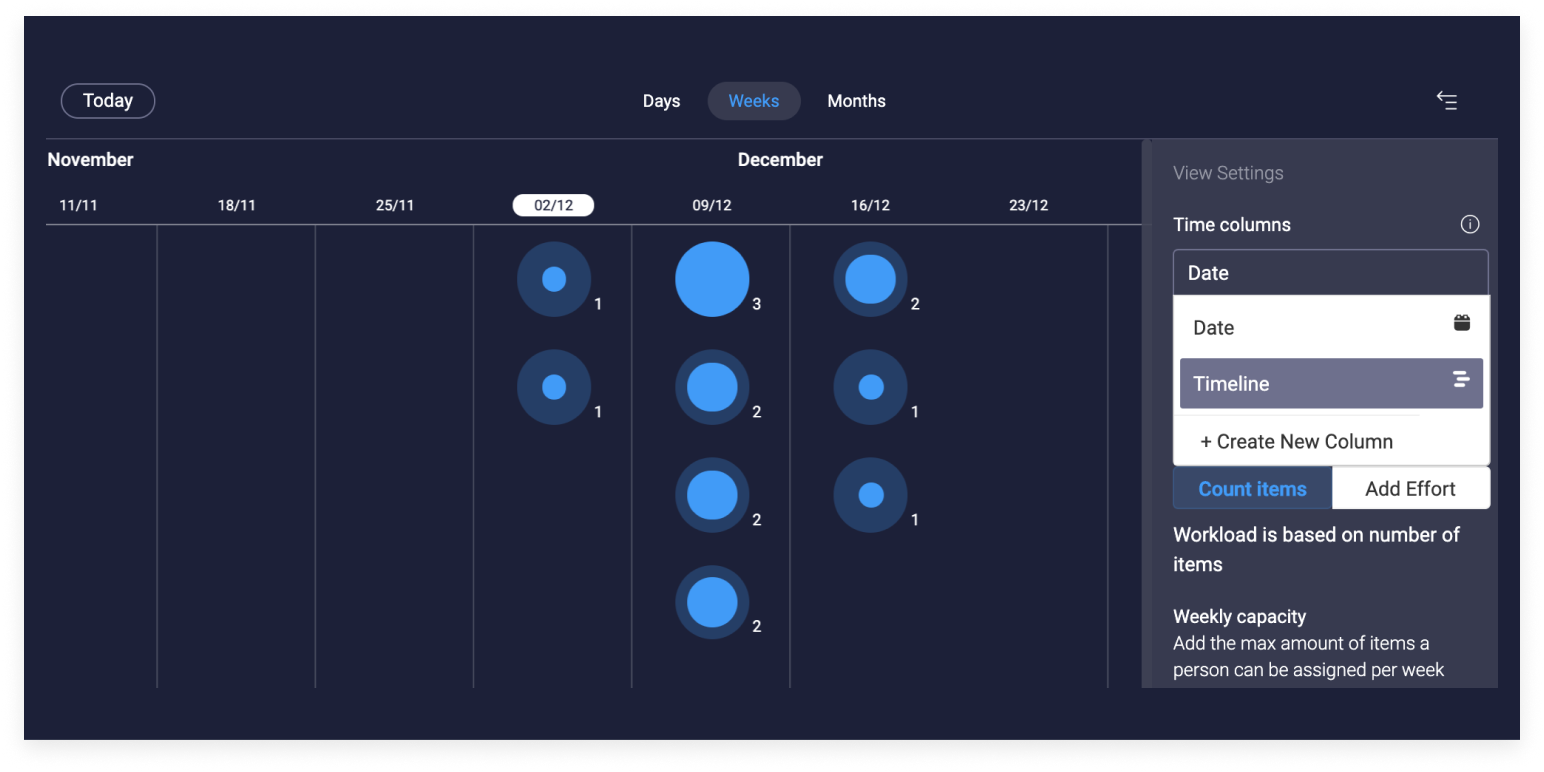Screen dimensions: 1544x772
Task: Switch to Add Effort mode
Action: 1410,489
